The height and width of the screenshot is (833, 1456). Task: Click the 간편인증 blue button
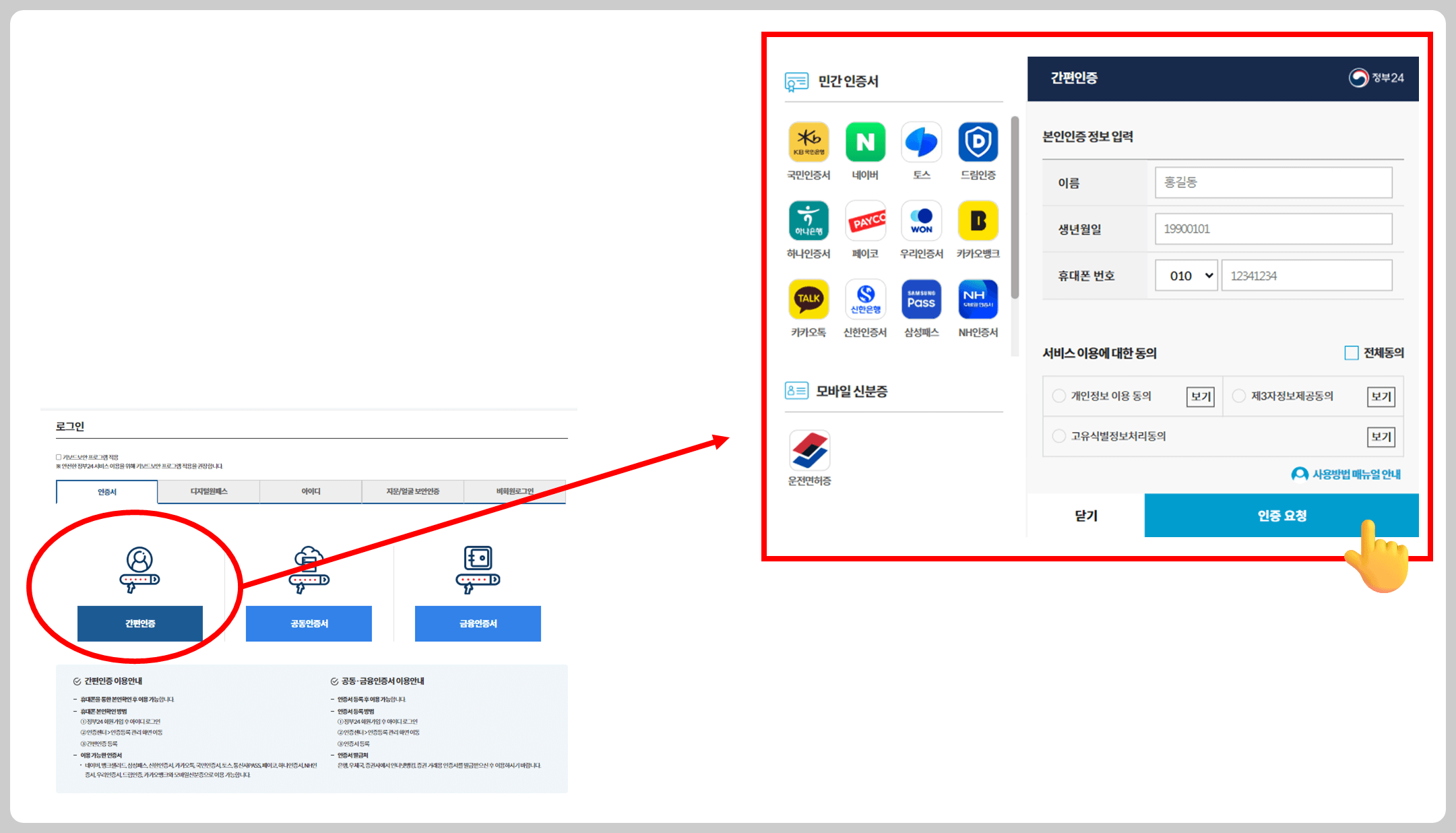click(139, 623)
